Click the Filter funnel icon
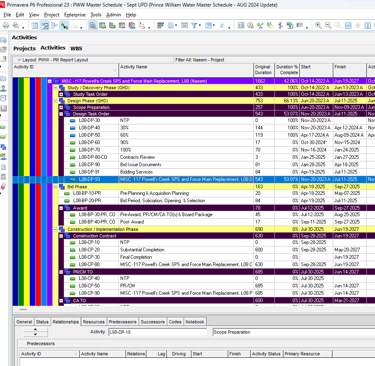Viewport: 375px width, 366px height. [194, 26]
